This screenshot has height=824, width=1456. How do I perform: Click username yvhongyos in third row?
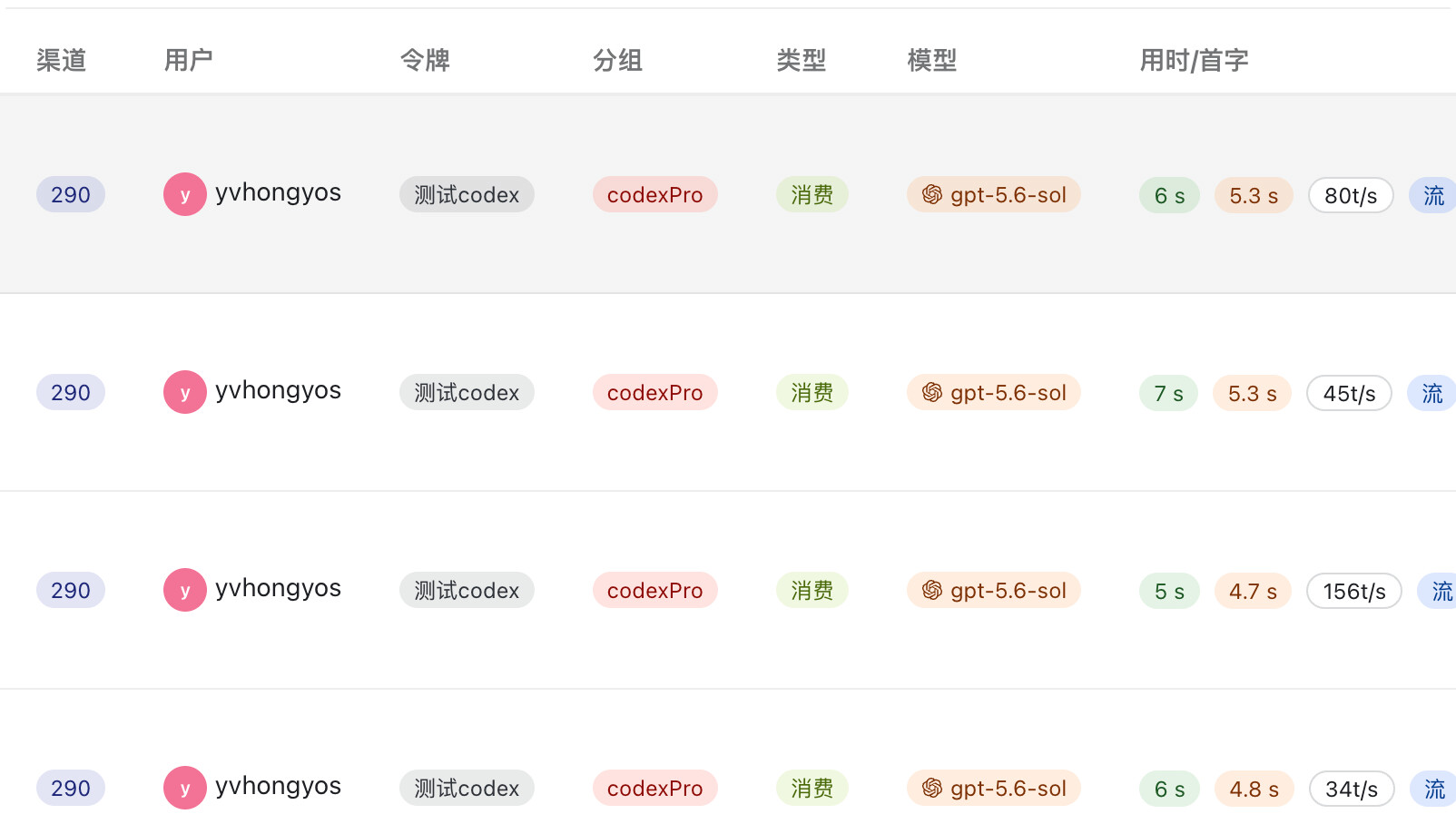click(278, 588)
